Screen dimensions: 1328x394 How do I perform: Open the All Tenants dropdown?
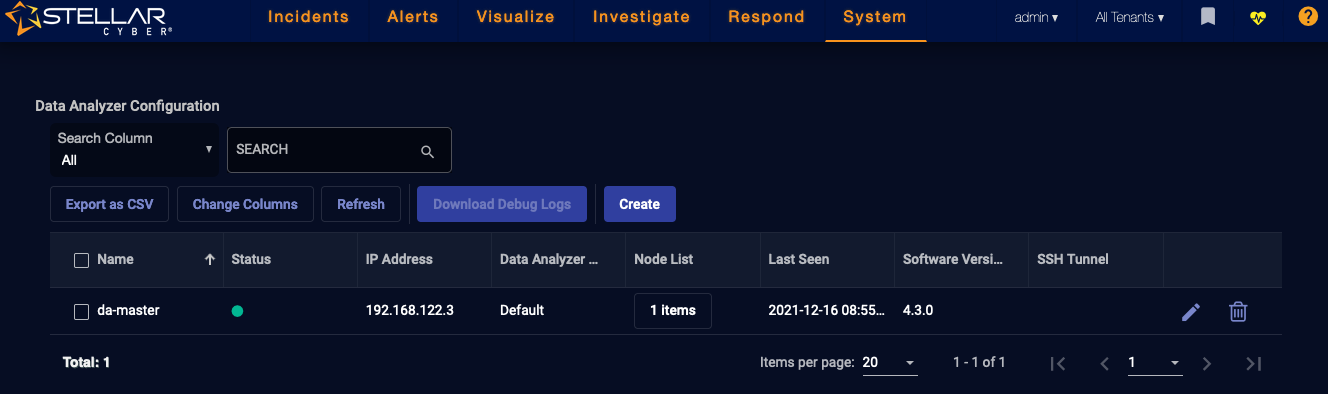point(1129,17)
